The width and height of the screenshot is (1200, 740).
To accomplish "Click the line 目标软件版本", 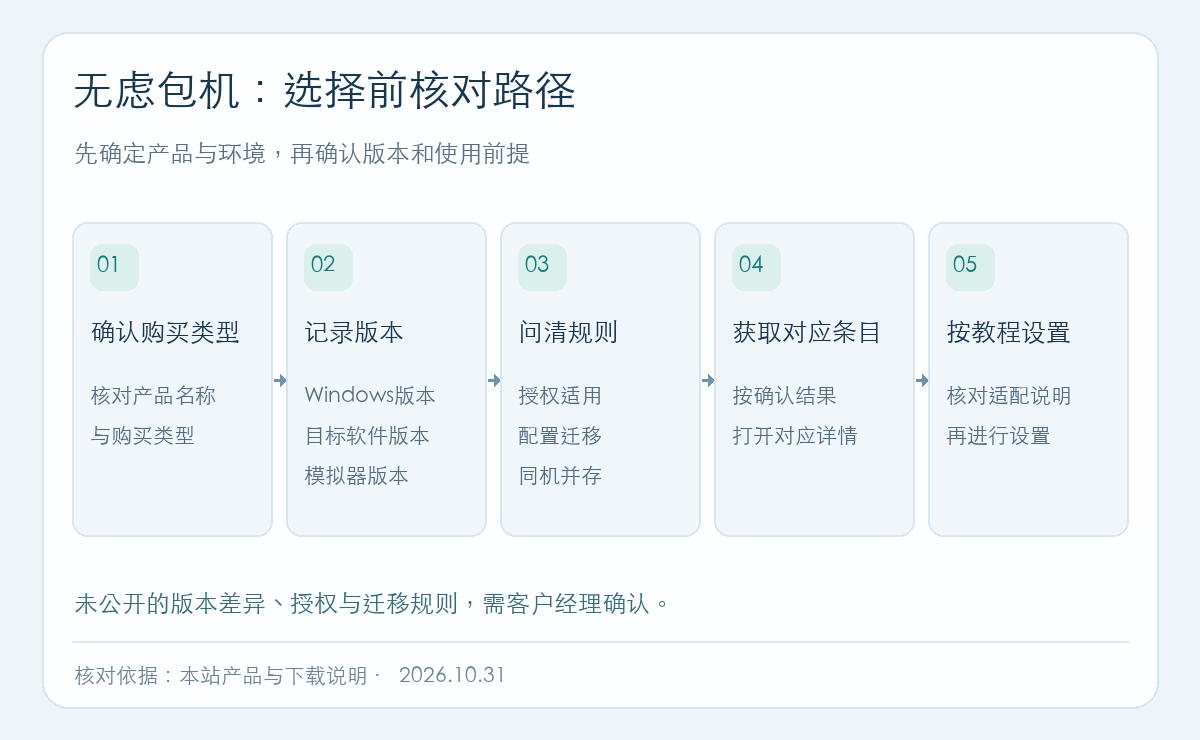I will [367, 435].
